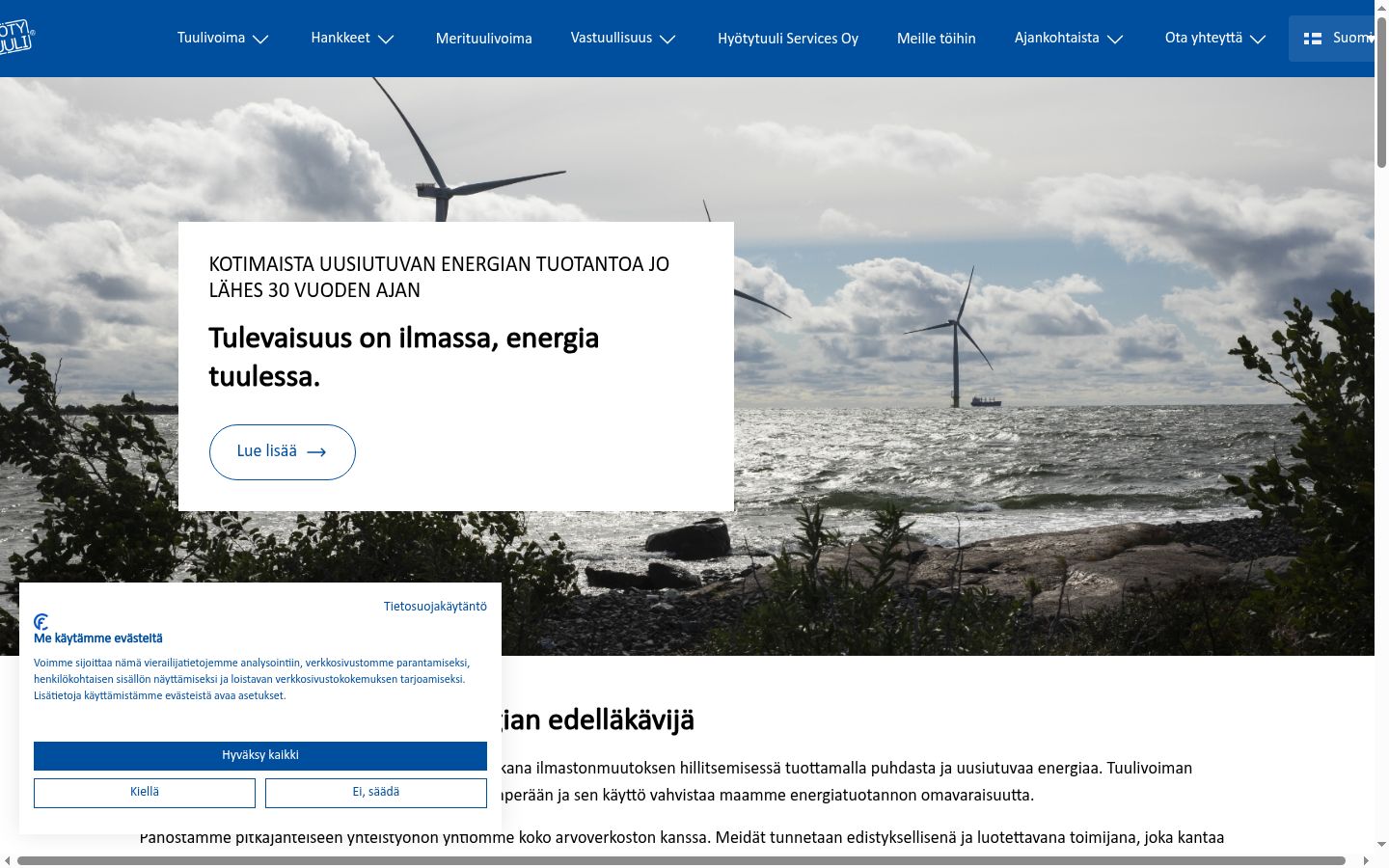This screenshot has width=1389, height=868.
Task: Click the scroll down arrow of vertical scrollbar
Action: 1381,845
